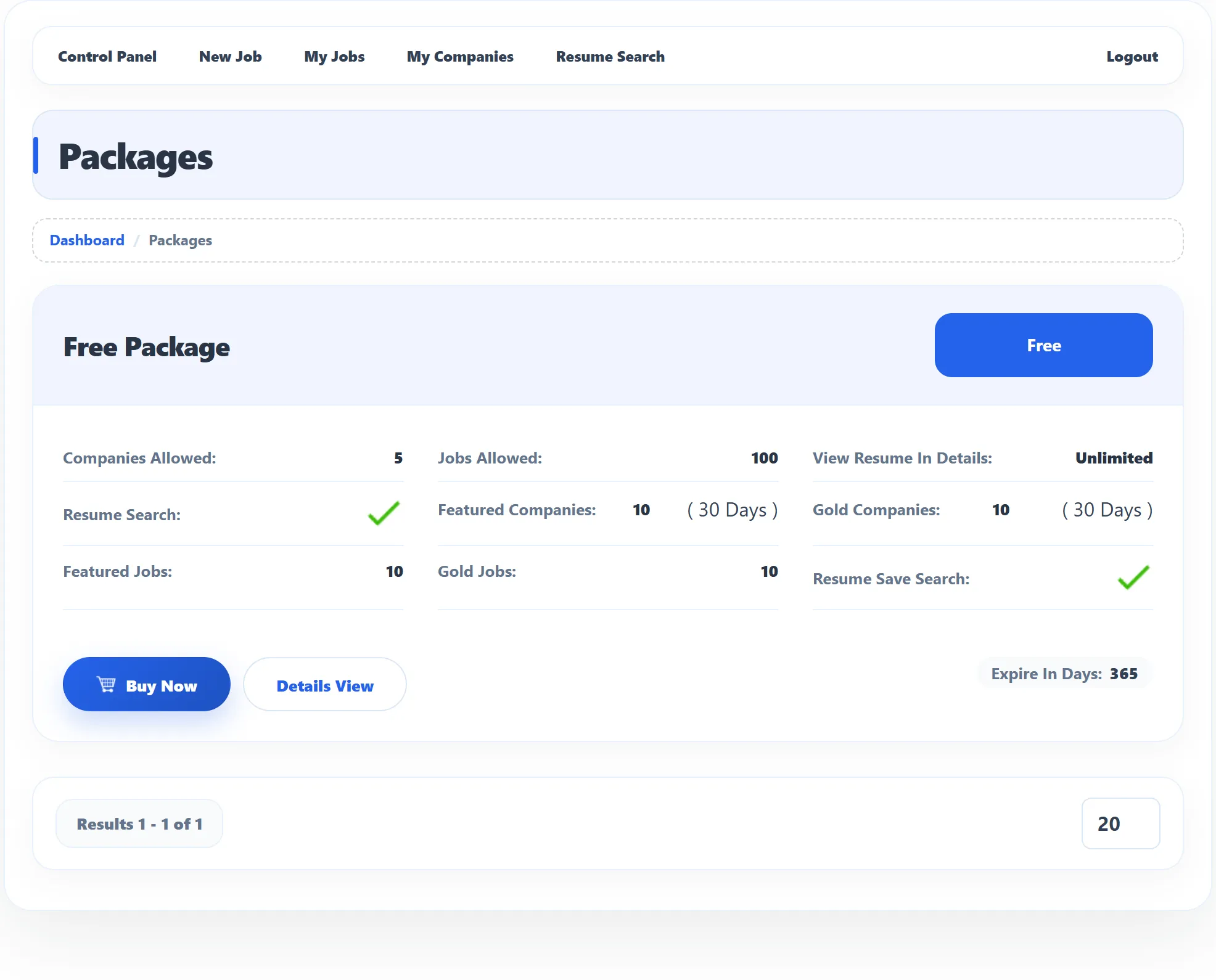Viewport: 1216px width, 980px height.
Task: Click the 30 Days text beside Featured Companies
Action: pyautogui.click(x=733, y=510)
